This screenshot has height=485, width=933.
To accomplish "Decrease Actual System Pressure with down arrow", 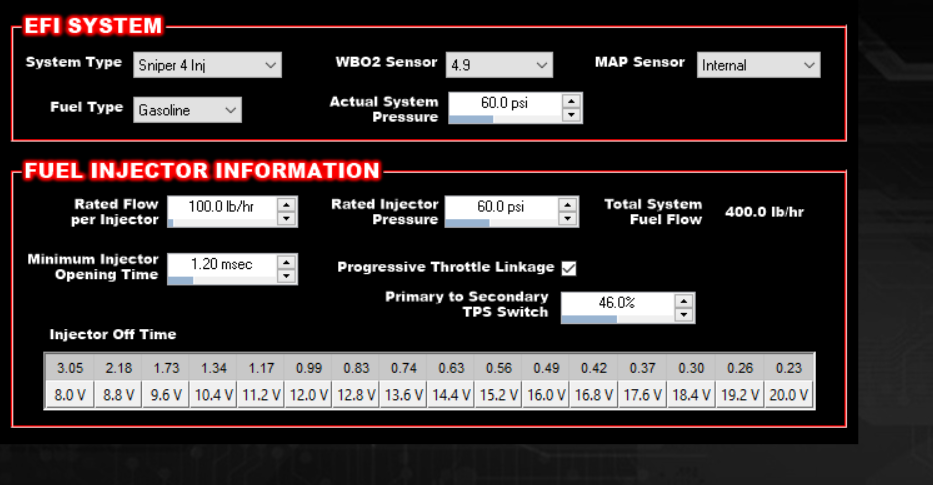I will pos(571,115).
